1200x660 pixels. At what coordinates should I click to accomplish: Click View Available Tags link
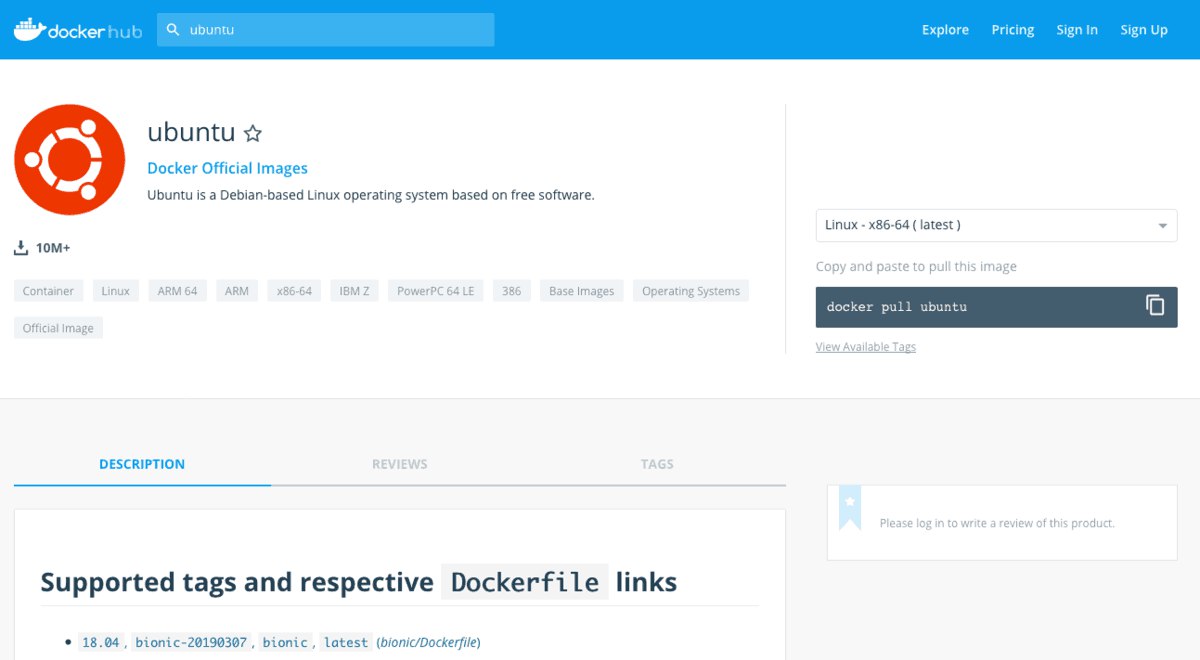coord(866,347)
